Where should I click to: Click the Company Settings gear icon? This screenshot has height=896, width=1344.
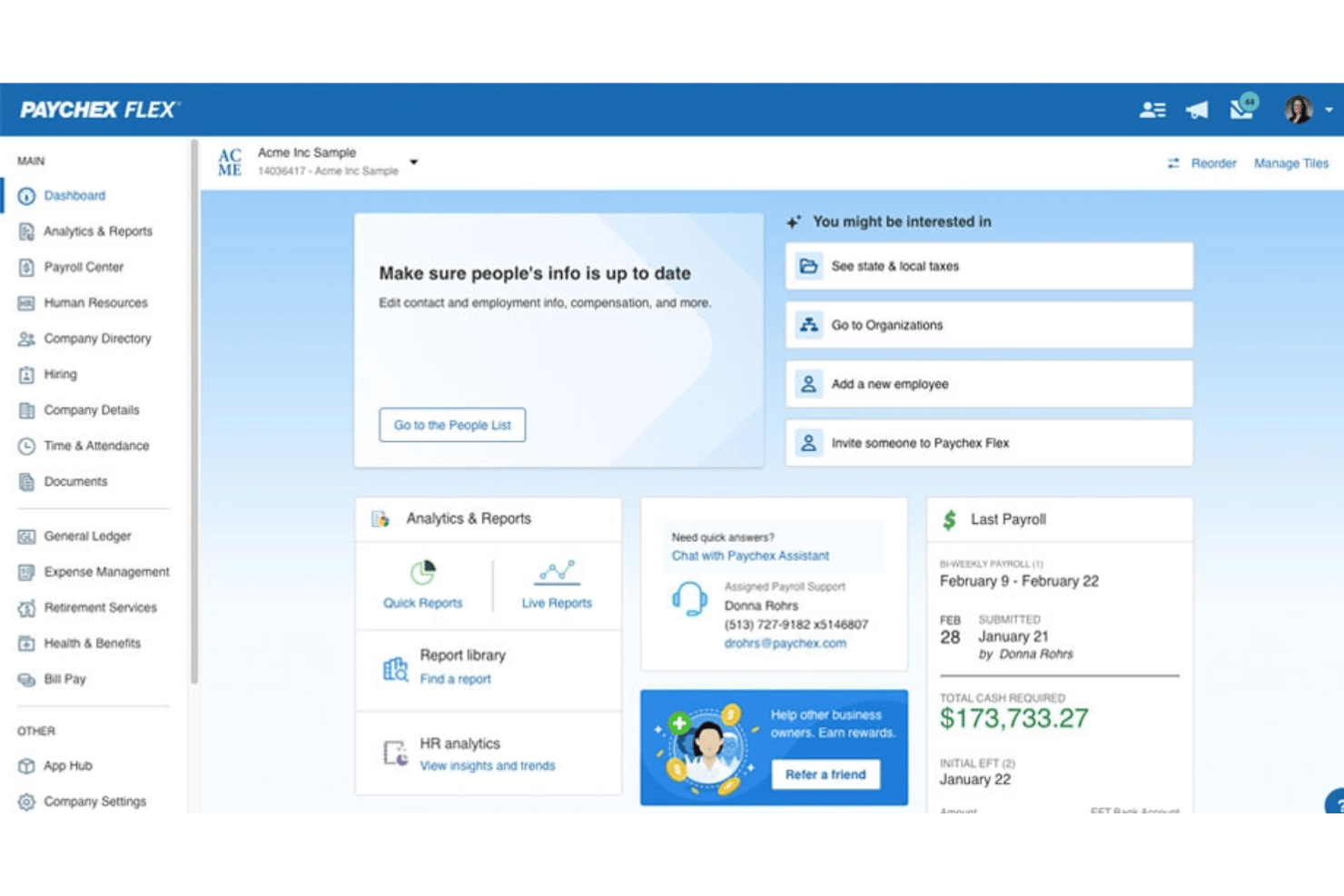(26, 802)
